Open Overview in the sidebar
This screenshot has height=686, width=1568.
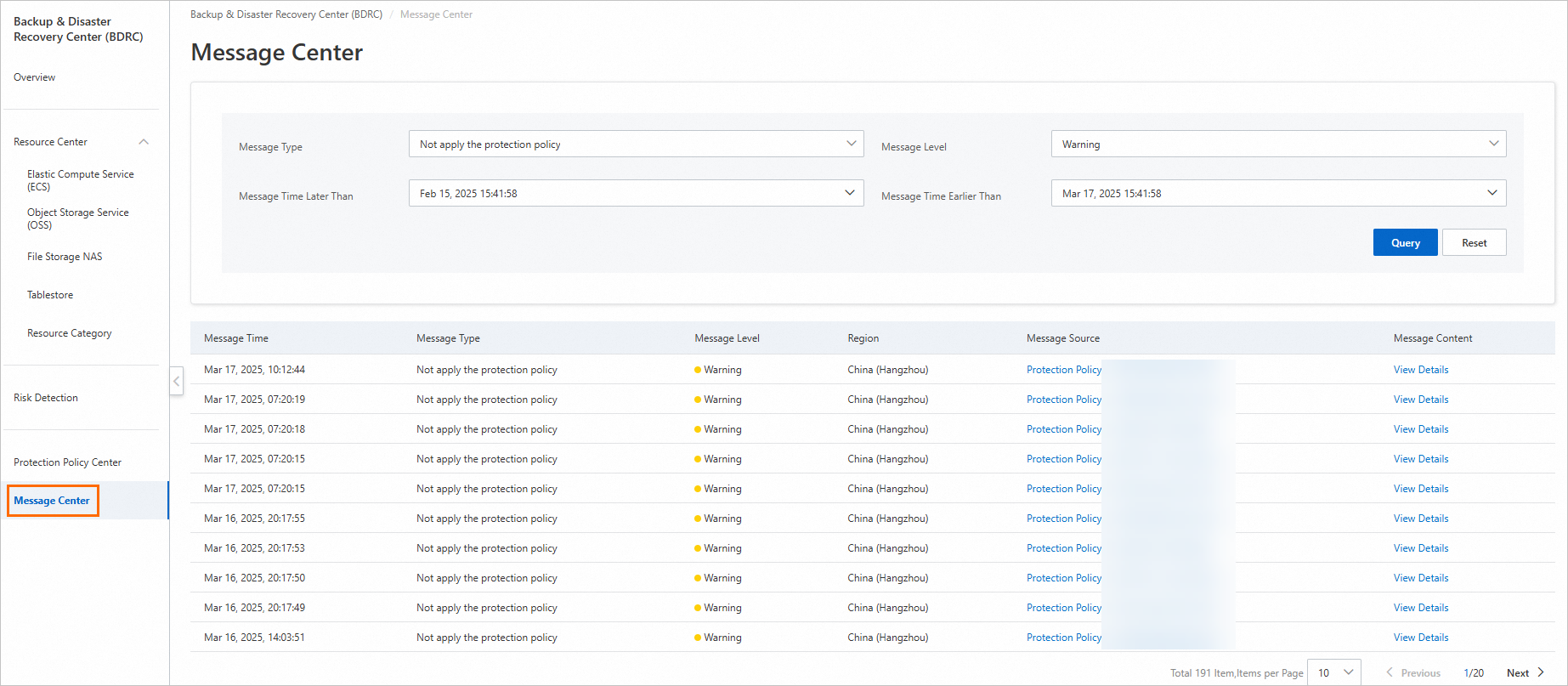35,77
